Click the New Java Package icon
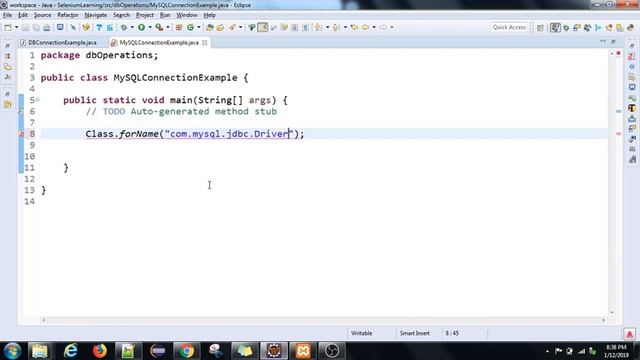Image resolution: width=640 pixels, height=360 pixels. 179,27
